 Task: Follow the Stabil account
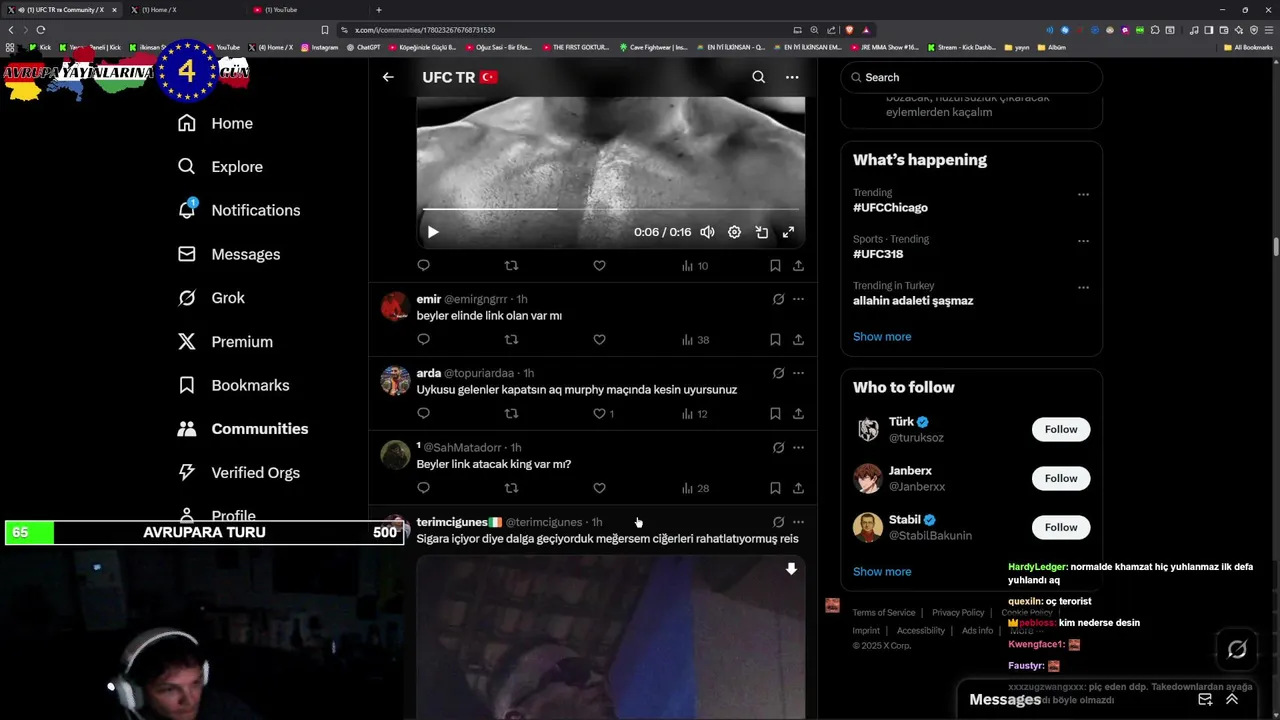click(1061, 527)
